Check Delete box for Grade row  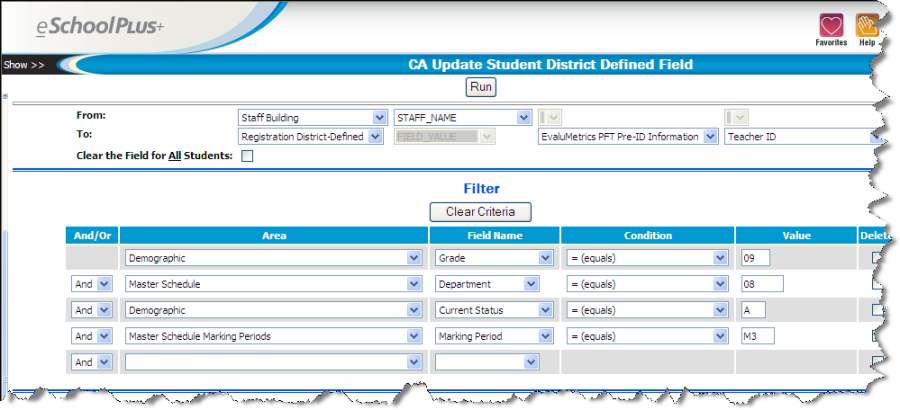pyautogui.click(x=878, y=258)
